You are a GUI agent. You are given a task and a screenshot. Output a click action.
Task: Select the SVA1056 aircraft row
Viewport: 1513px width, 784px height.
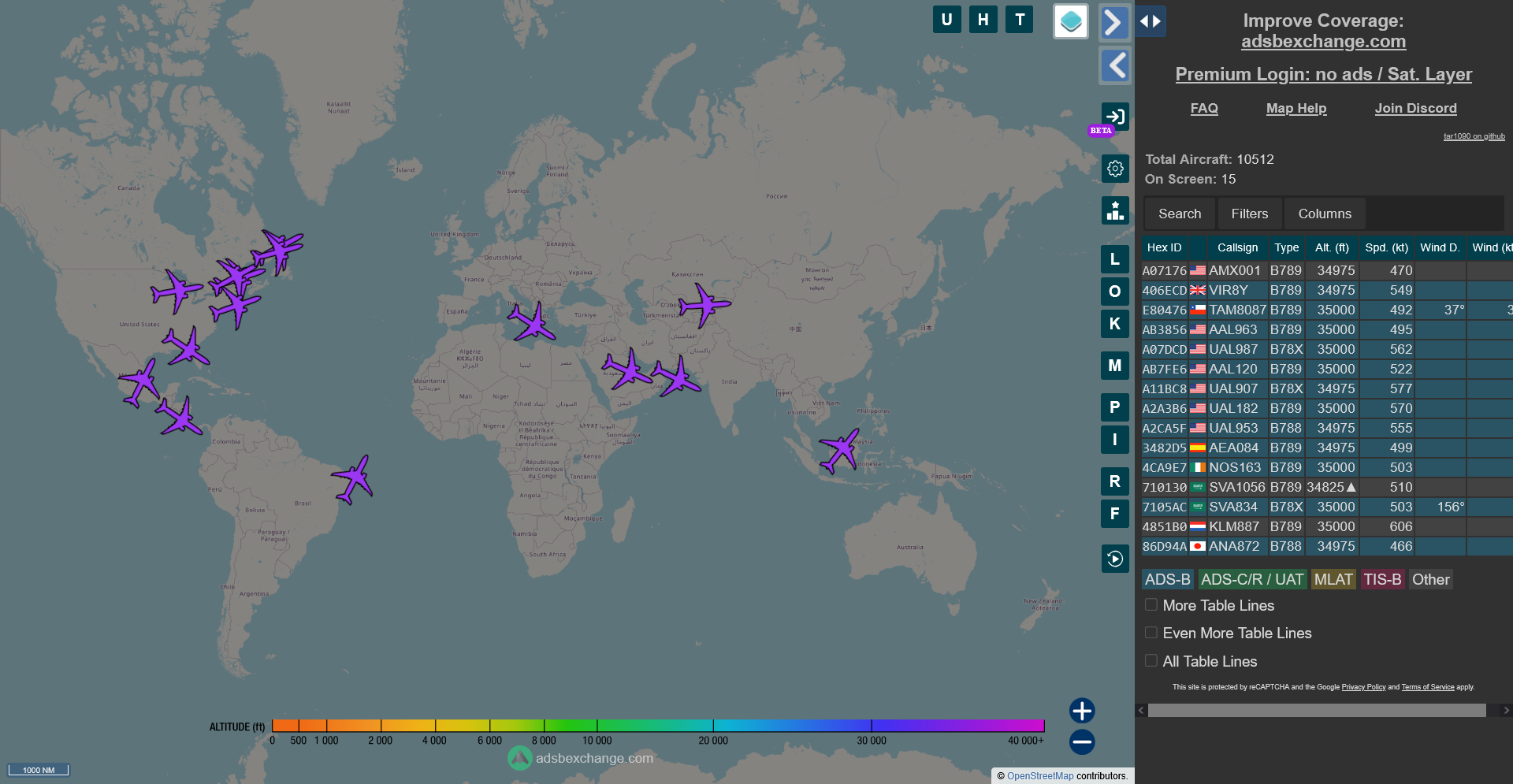pyautogui.click(x=1327, y=487)
